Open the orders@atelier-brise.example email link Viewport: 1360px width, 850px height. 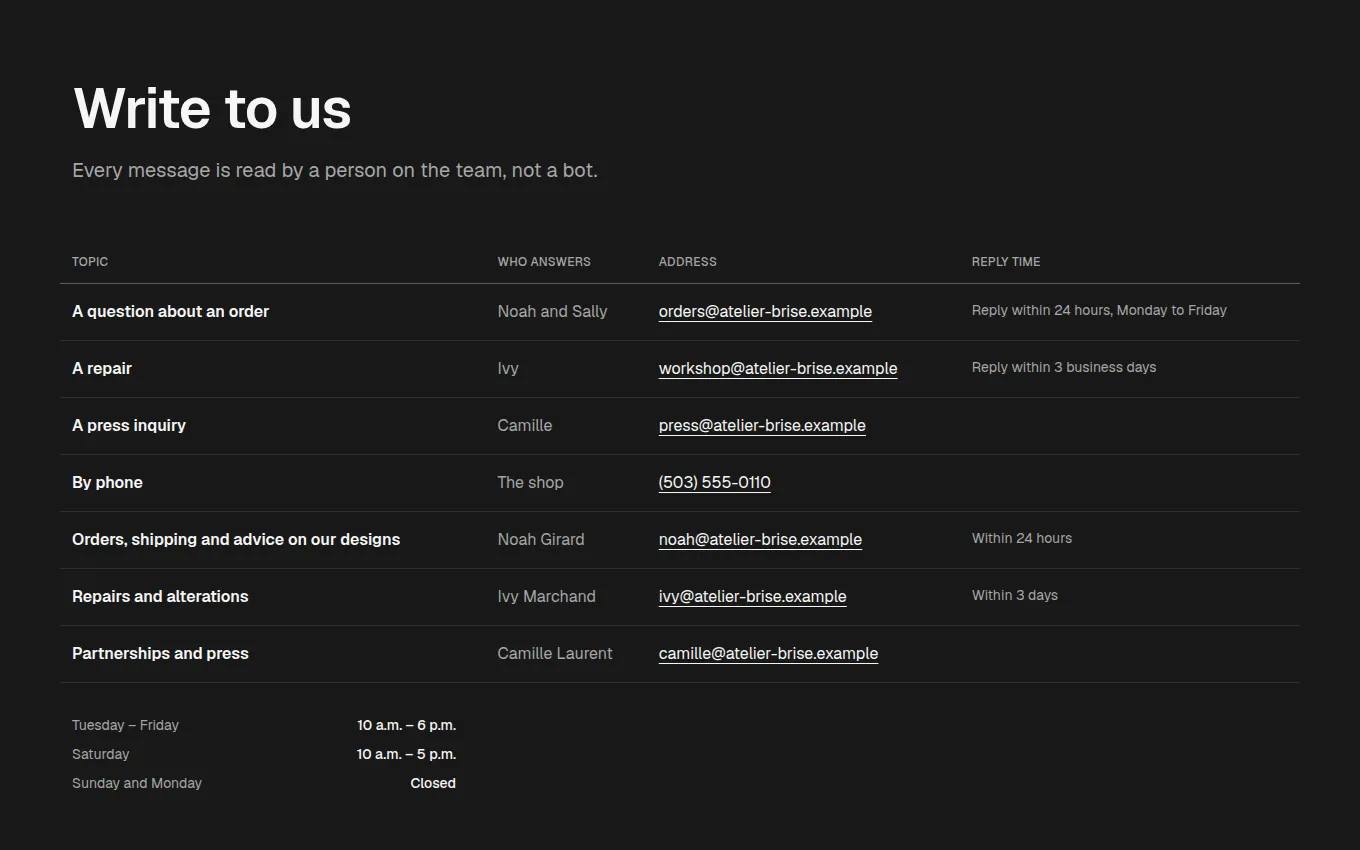(765, 312)
